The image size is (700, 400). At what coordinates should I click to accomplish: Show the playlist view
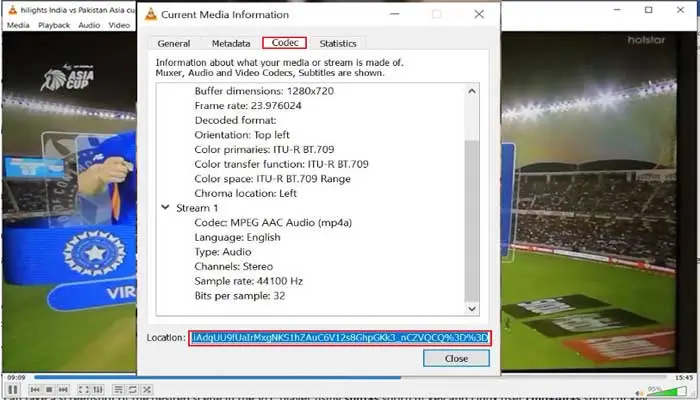point(118,388)
